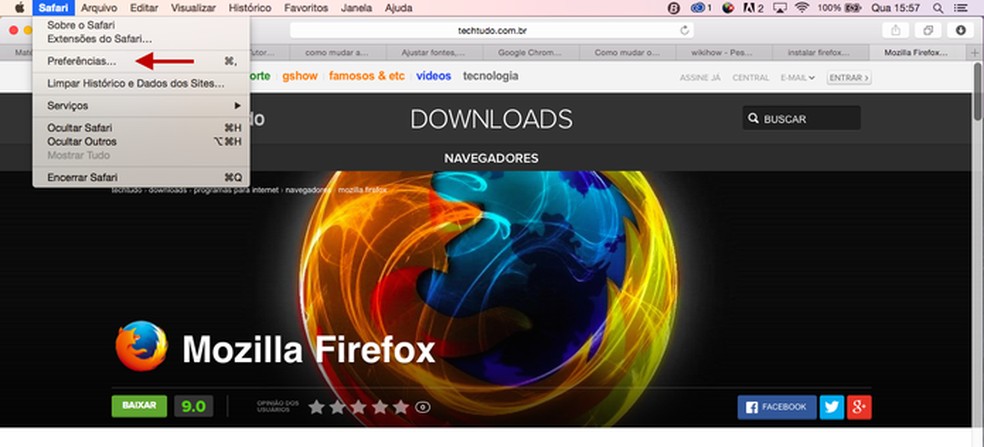Click the CENTRAL link
Viewport: 984px width, 447px height.
[751, 78]
